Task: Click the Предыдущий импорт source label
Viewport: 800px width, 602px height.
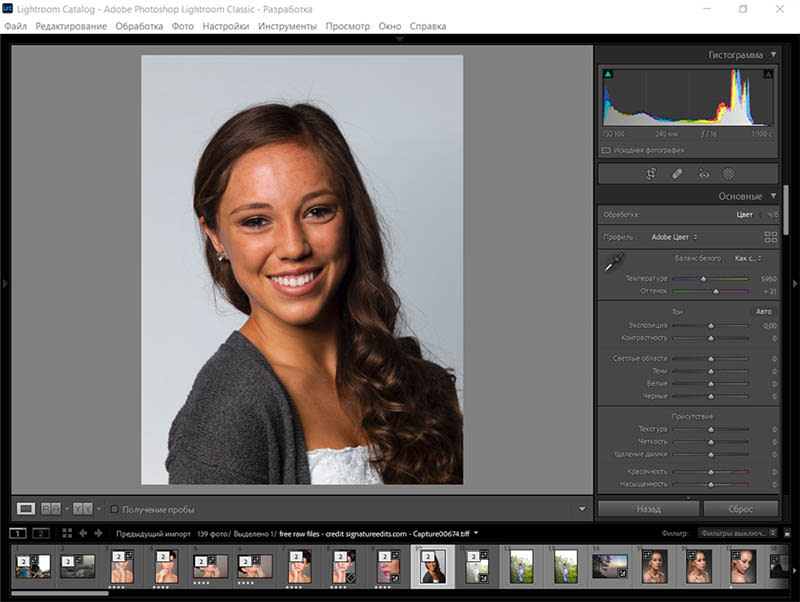Action: (x=153, y=534)
